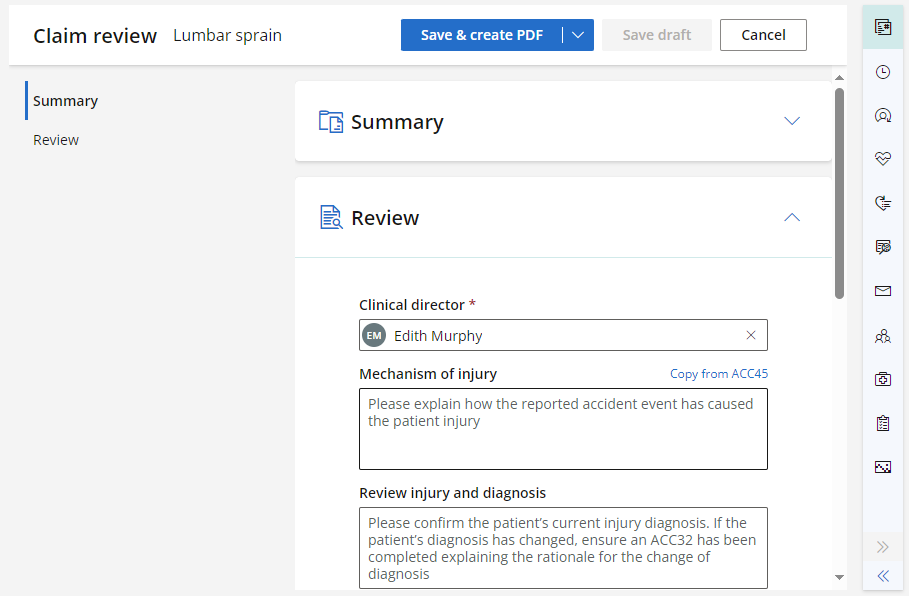Screen dimensions: 909x596
Task: Click the scrollbar up arrow
Action: [x=839, y=77]
